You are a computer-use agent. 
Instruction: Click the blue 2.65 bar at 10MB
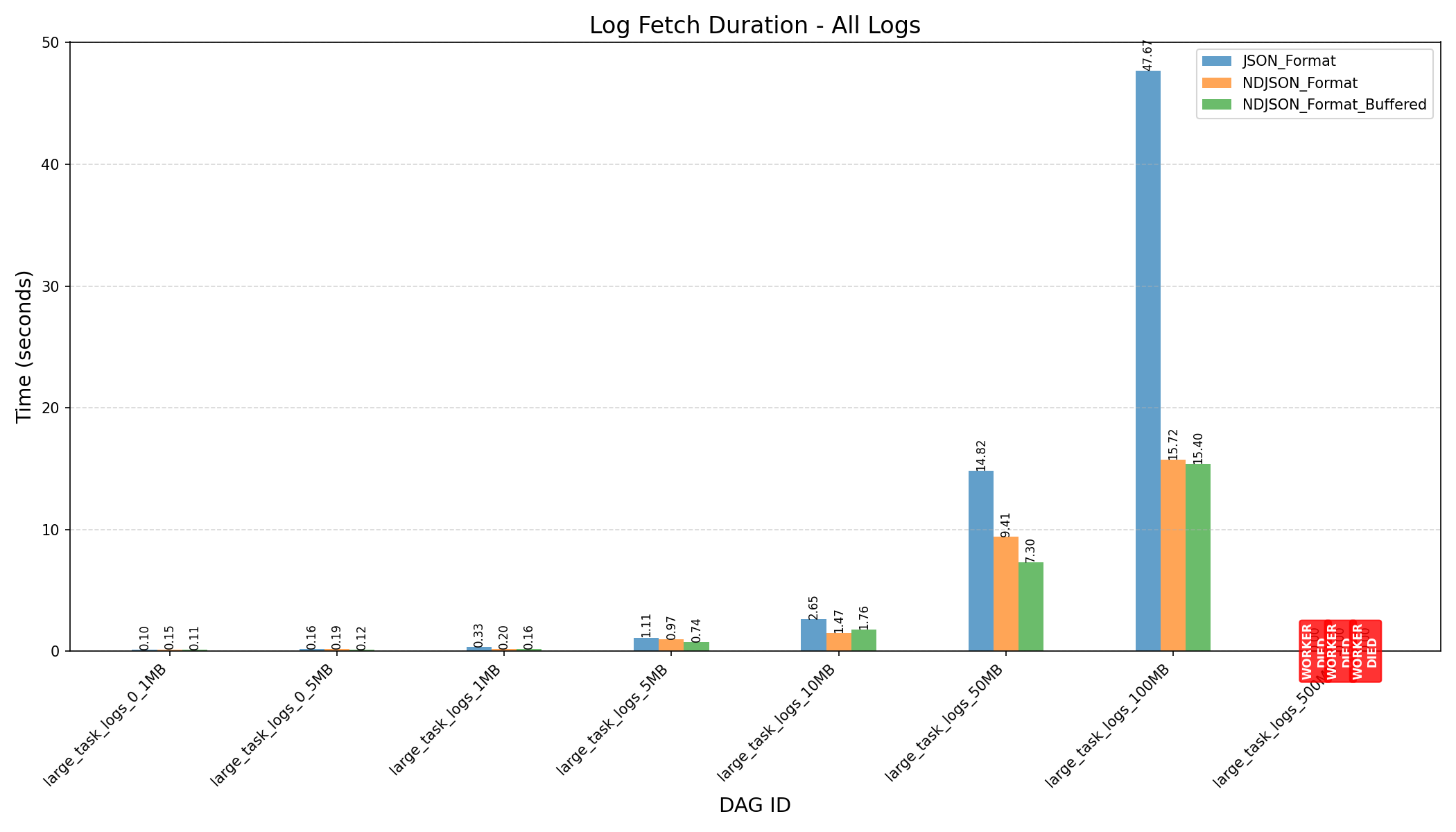[x=813, y=635]
